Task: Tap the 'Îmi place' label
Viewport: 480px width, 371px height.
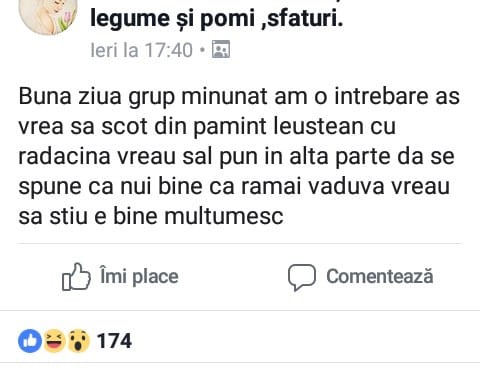Action: pos(139,276)
